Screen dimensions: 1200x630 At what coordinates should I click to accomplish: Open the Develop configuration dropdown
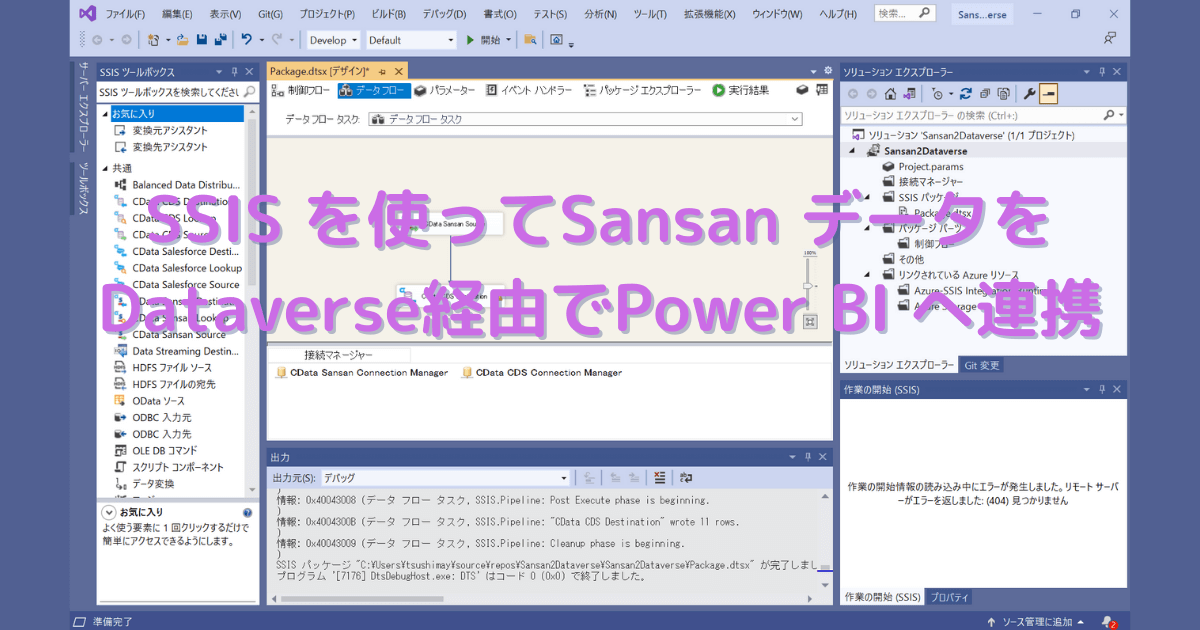click(x=333, y=40)
